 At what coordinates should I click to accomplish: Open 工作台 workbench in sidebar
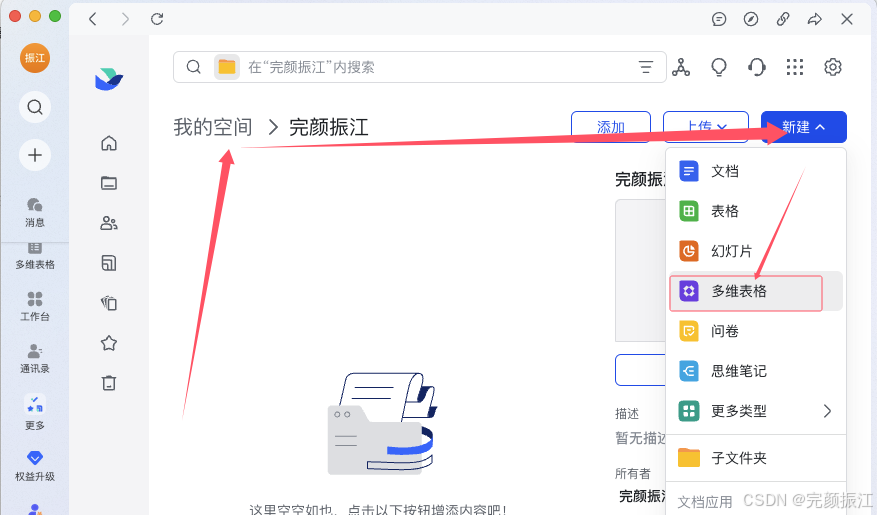[35, 306]
